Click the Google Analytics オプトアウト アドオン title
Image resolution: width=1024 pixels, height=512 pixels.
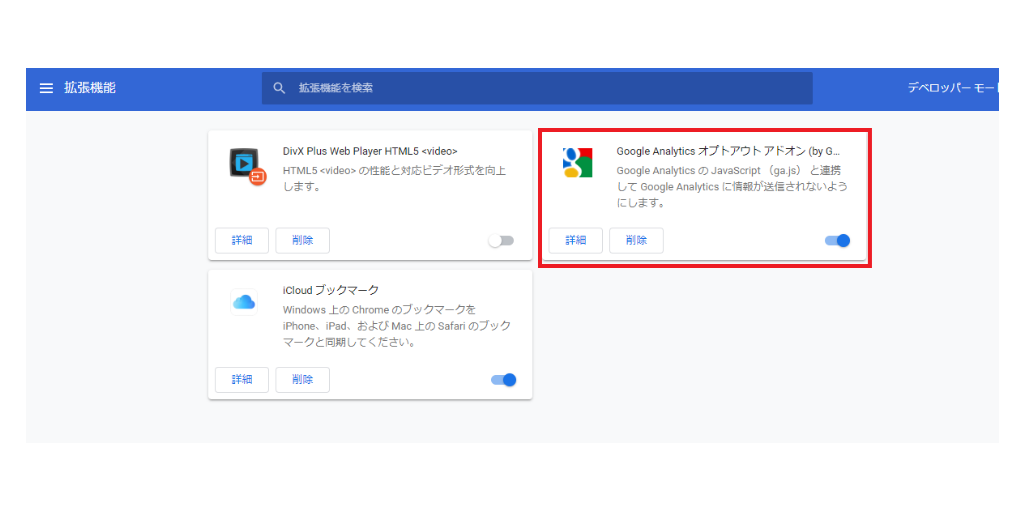coord(728,151)
